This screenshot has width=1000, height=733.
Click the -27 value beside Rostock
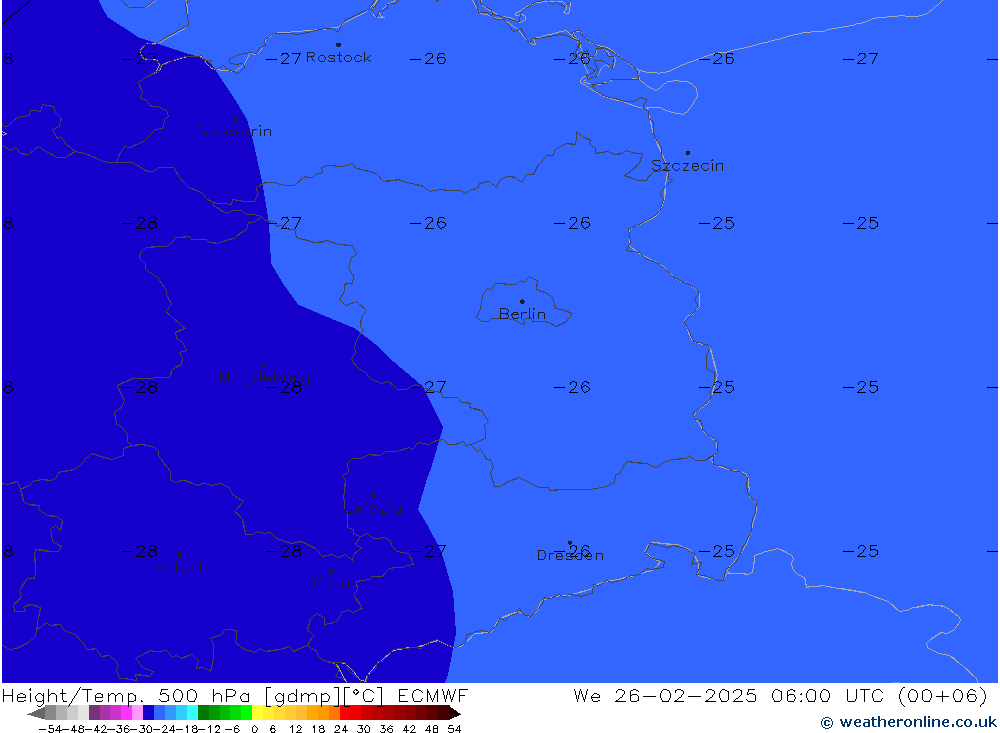point(283,59)
